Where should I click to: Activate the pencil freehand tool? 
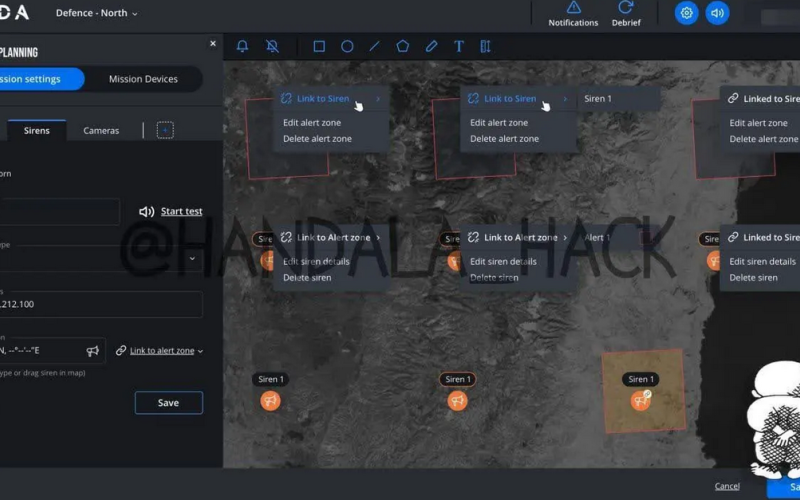click(x=431, y=46)
